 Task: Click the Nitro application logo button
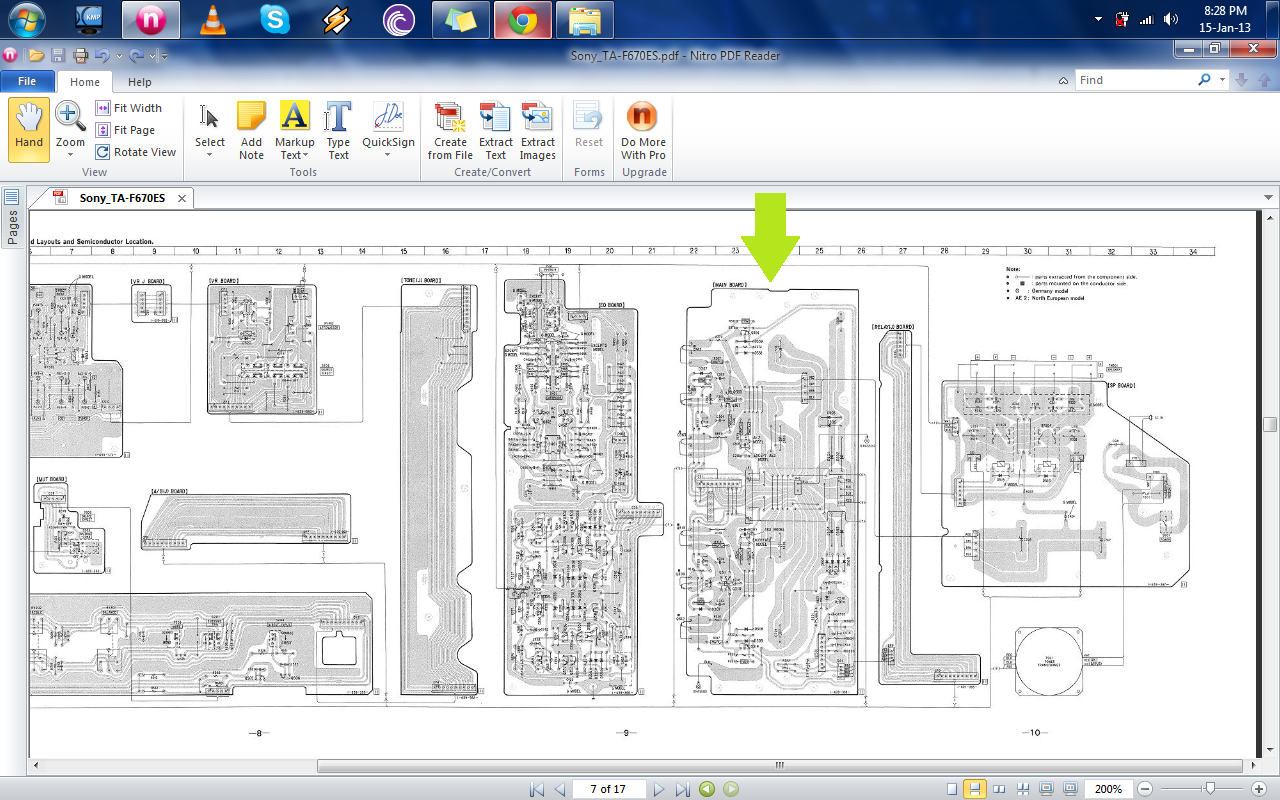point(10,56)
